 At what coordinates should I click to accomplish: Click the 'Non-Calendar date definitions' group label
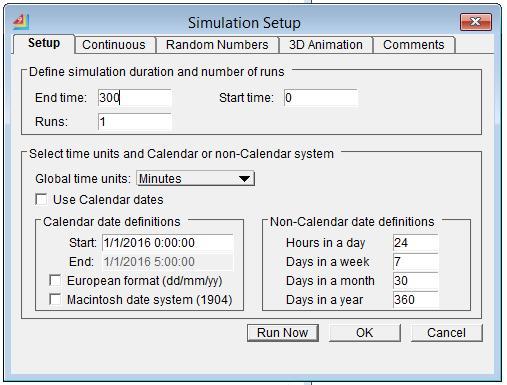tap(352, 222)
